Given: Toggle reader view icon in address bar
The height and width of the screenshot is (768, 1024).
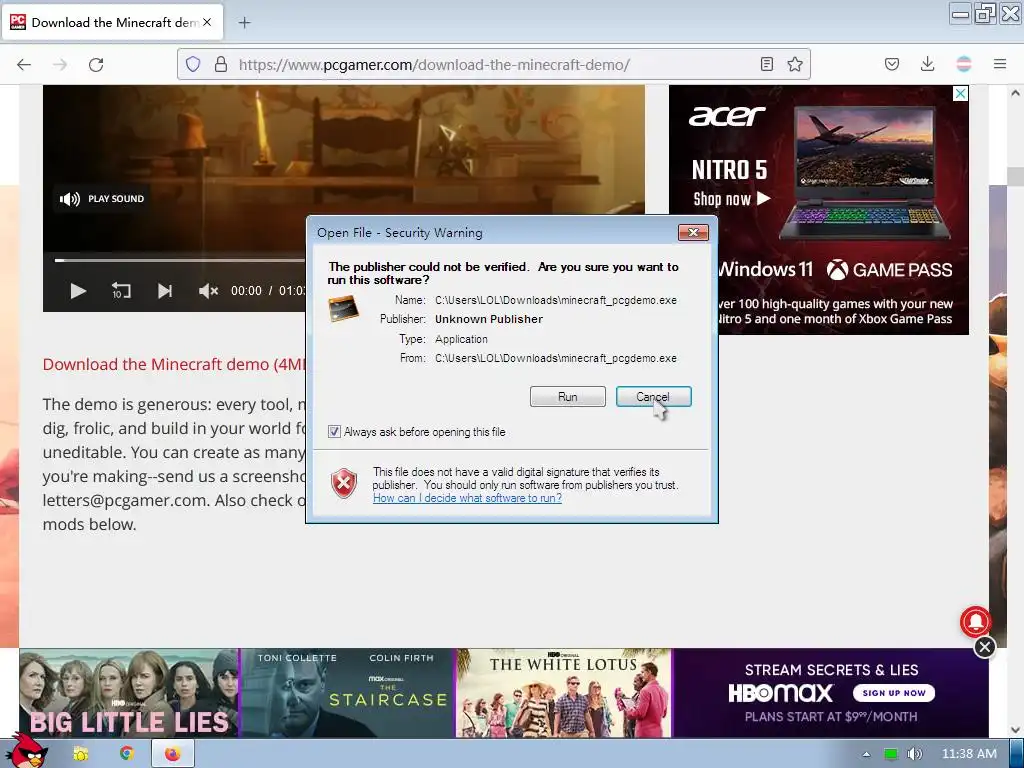Looking at the screenshot, I should [x=767, y=64].
